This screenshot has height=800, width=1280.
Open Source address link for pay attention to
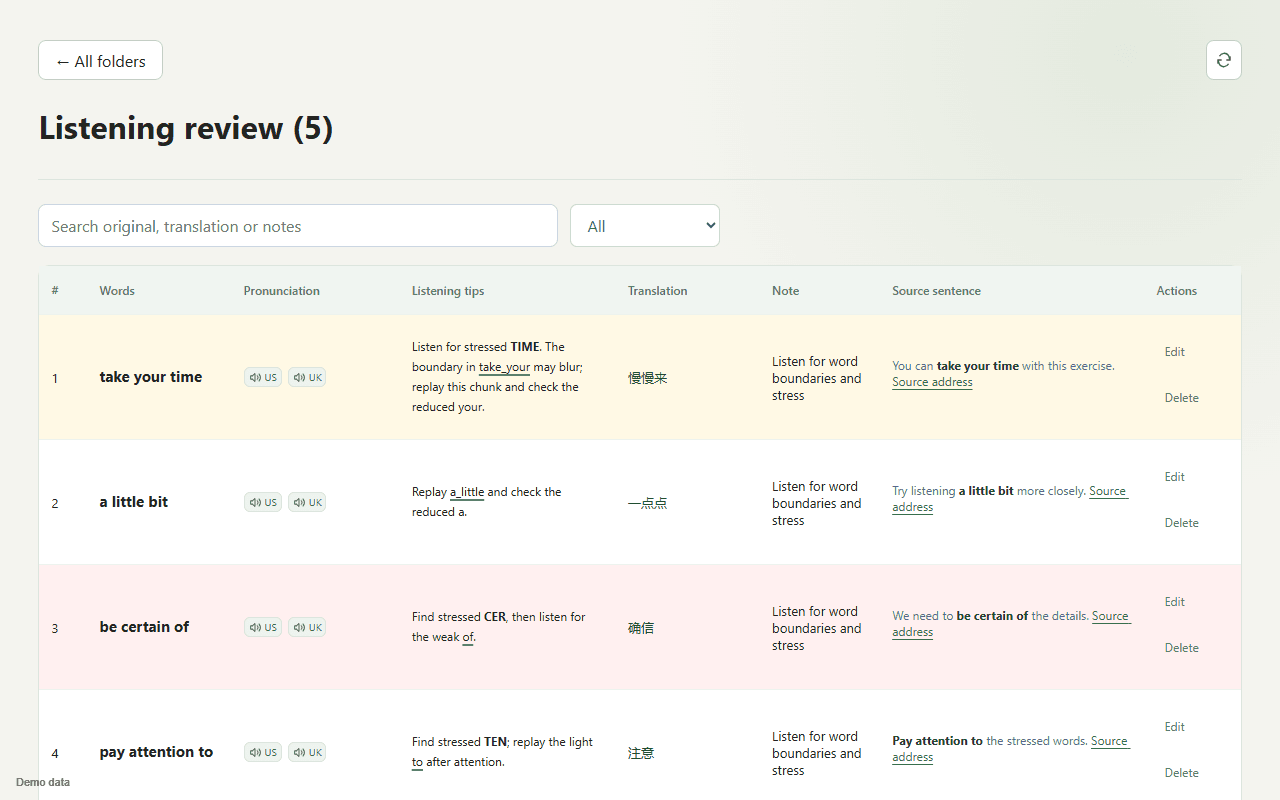pos(1109,741)
